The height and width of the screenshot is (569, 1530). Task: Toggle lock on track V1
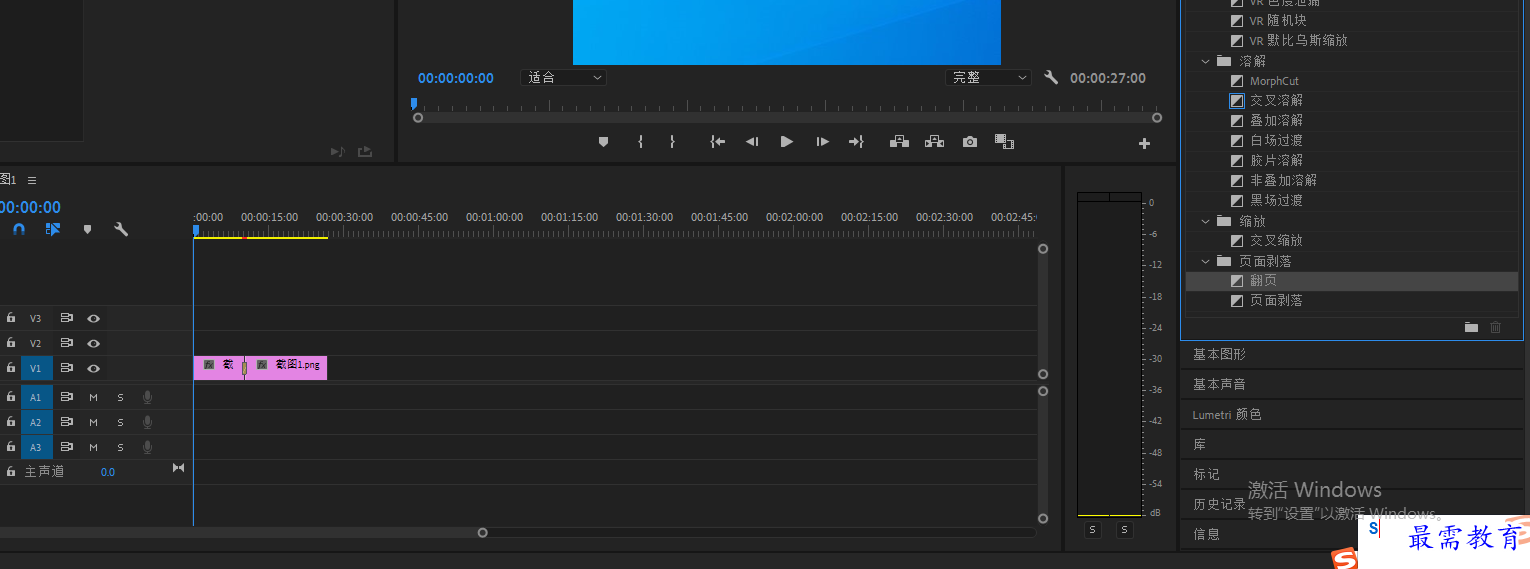tap(11, 368)
